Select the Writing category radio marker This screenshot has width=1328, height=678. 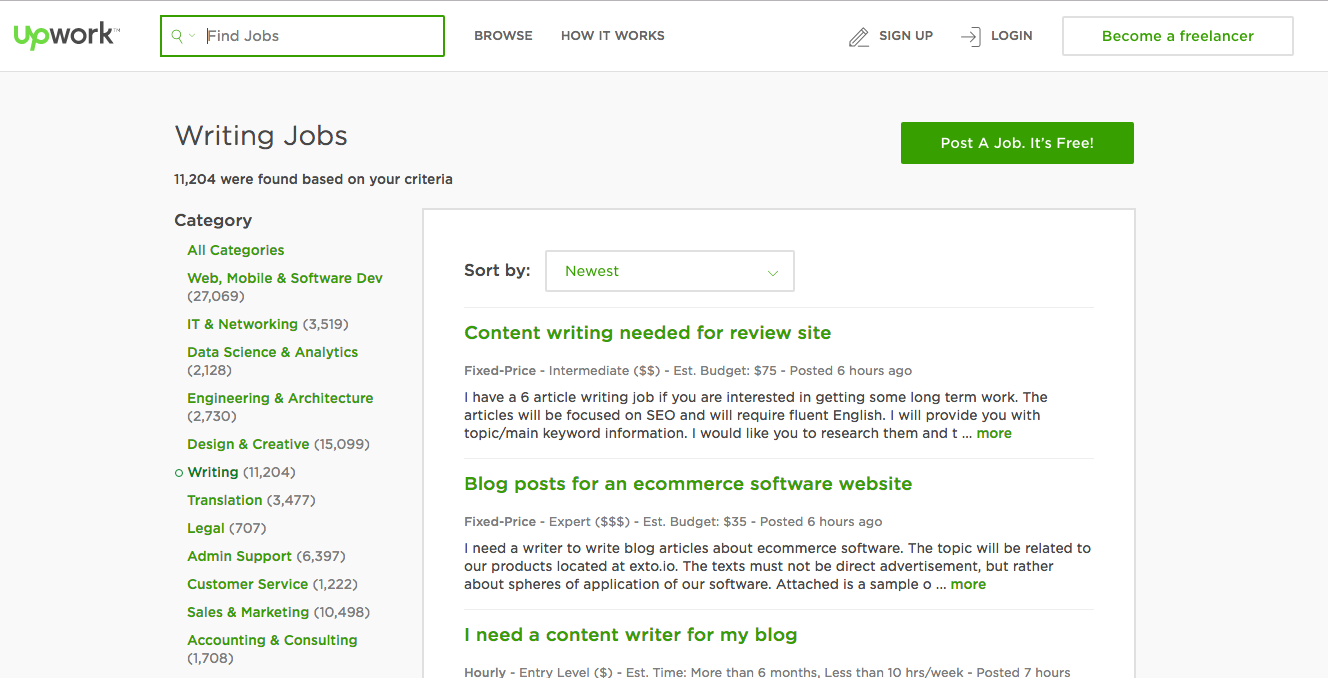tap(179, 473)
